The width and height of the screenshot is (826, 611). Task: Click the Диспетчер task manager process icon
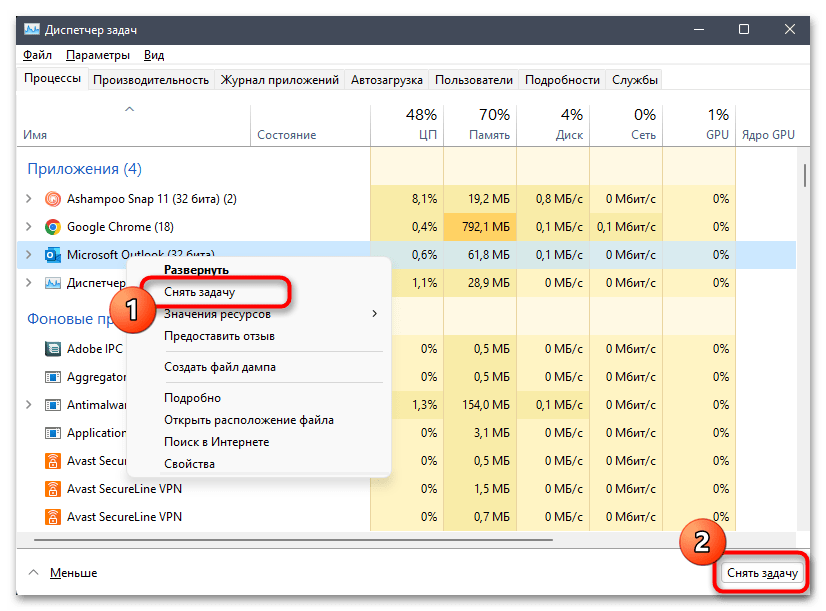click(x=53, y=283)
